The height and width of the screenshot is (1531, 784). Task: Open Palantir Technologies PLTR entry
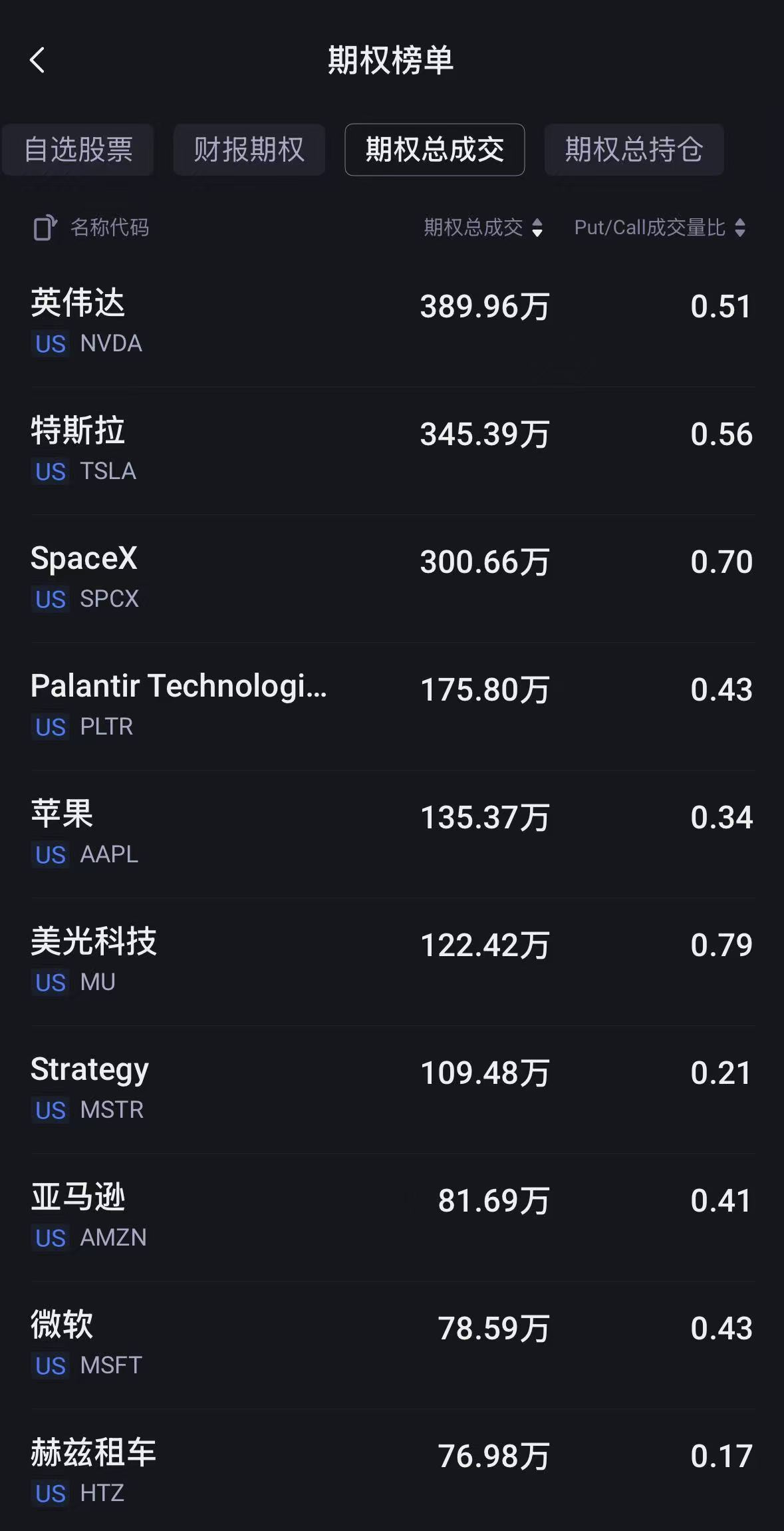(x=392, y=706)
